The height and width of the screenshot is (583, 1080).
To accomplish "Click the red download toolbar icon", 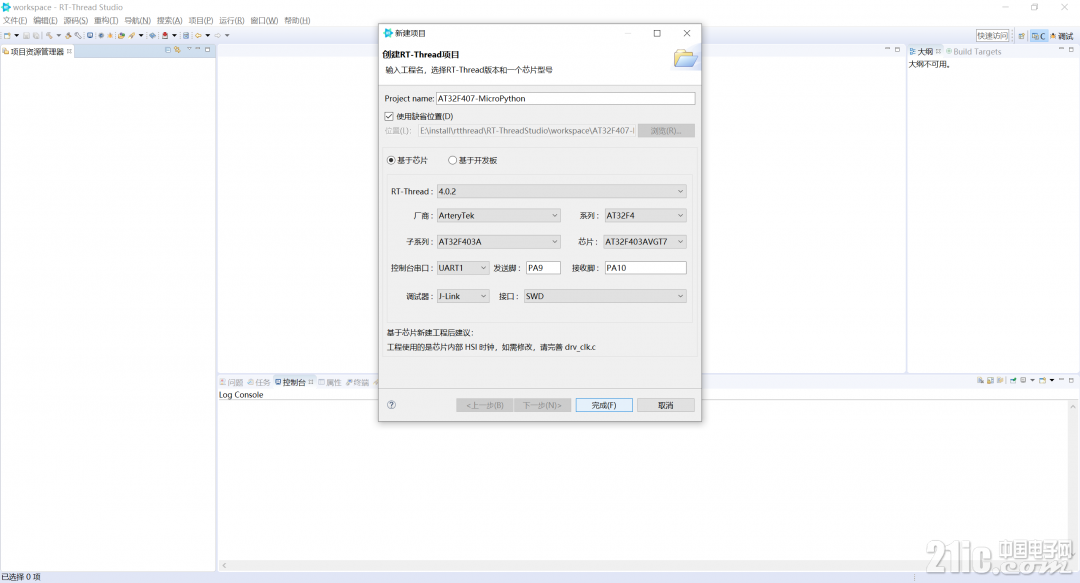I will pos(165,35).
